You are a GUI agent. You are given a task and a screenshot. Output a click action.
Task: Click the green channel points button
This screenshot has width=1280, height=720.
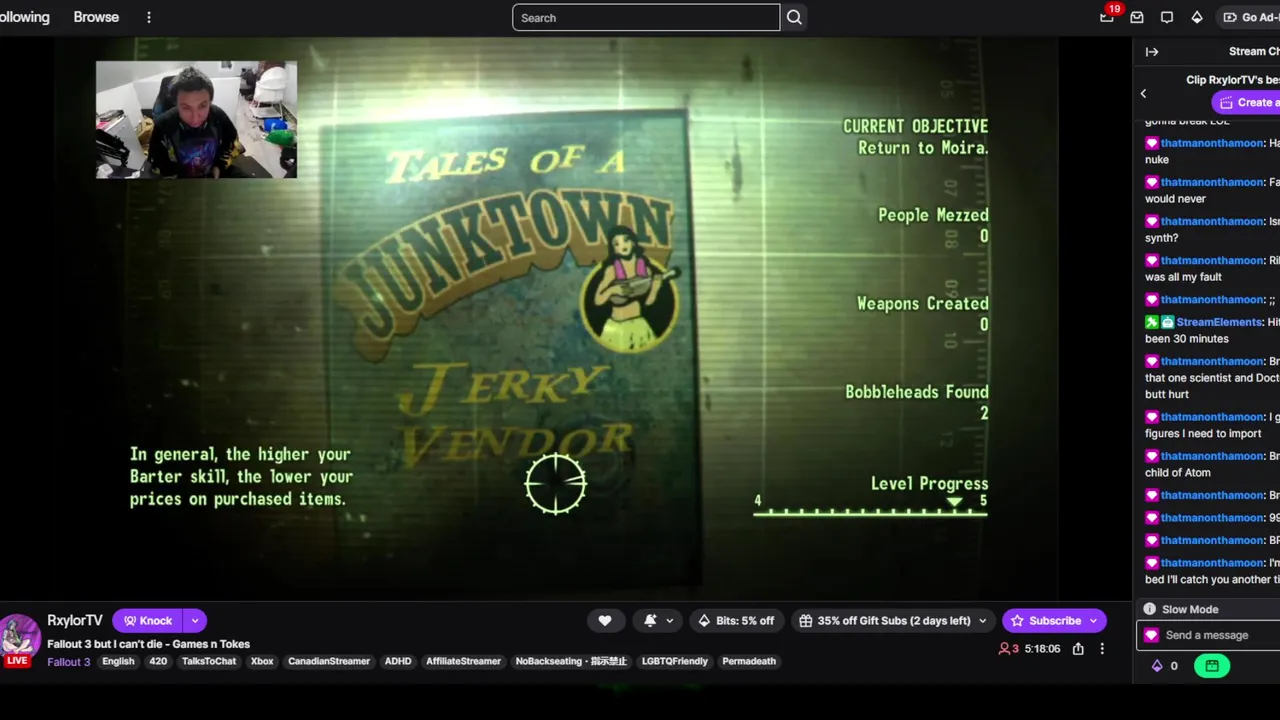(x=1212, y=666)
